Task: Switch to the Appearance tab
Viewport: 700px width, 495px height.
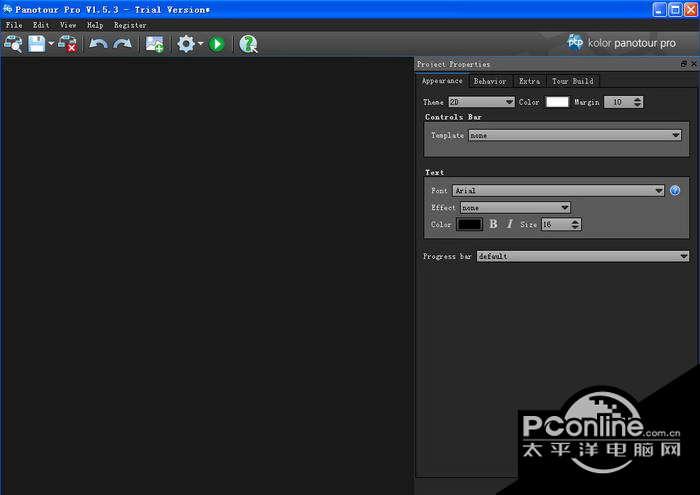Action: (442, 81)
